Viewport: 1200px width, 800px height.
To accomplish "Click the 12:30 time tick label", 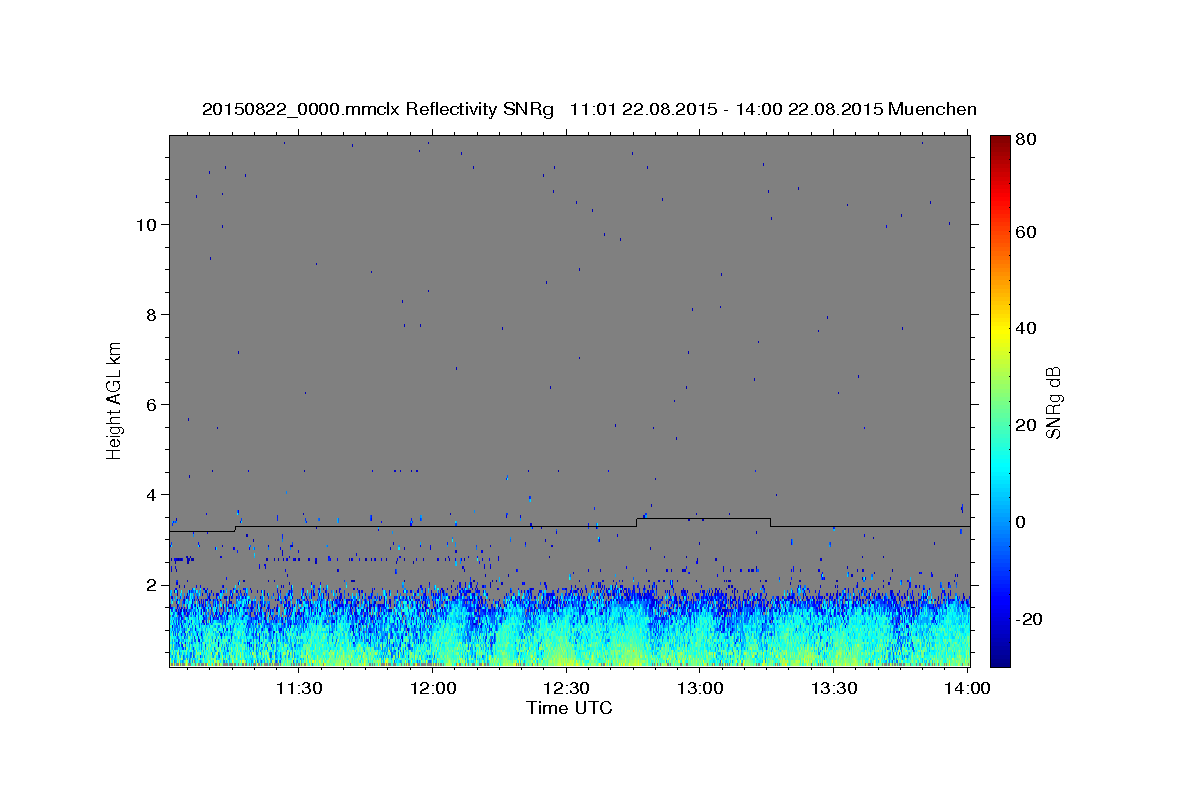I will pos(566,688).
